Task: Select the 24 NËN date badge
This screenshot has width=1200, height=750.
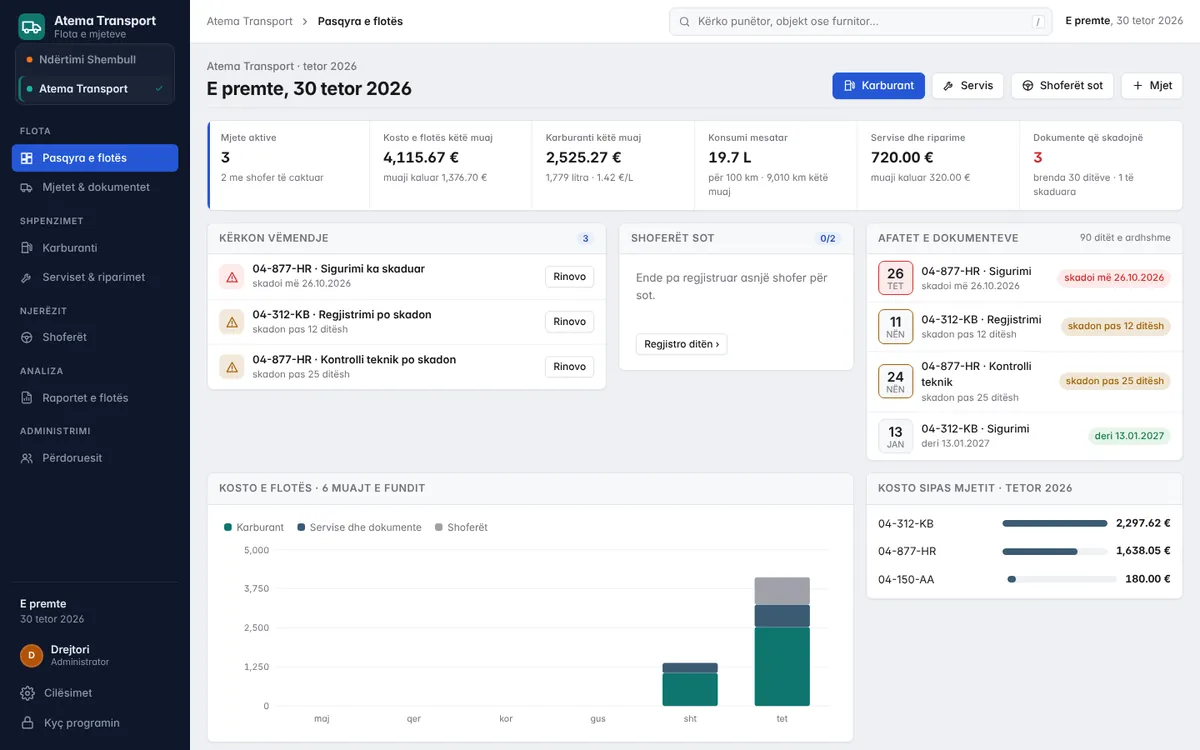Action: tap(895, 381)
